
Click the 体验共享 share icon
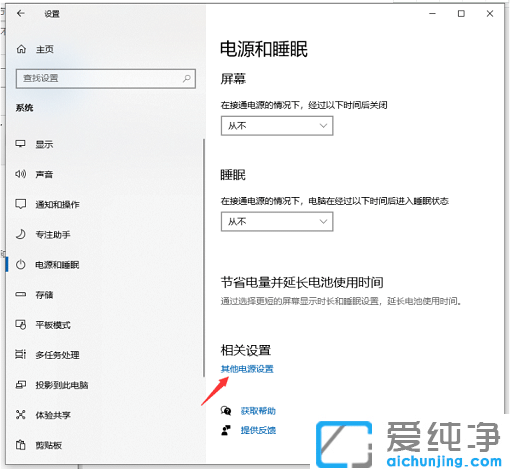(21, 415)
